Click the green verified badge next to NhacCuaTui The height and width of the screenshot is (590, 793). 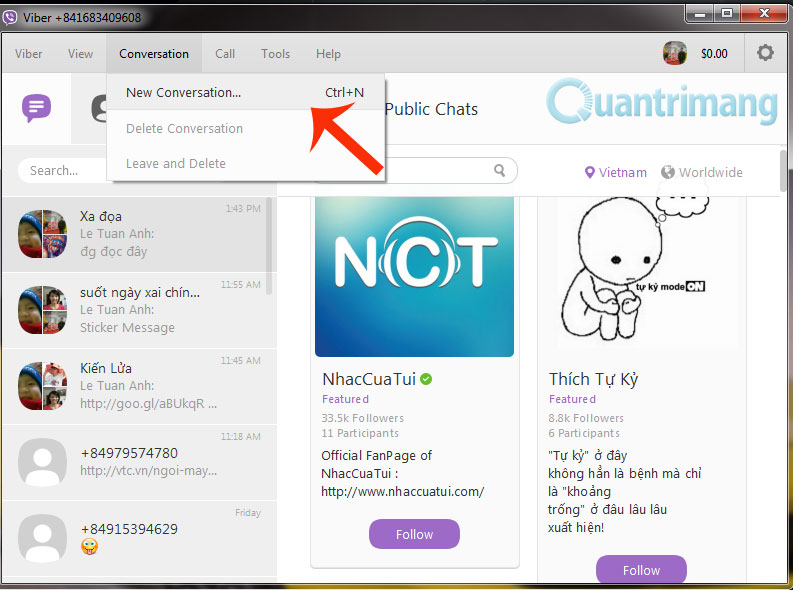click(426, 379)
